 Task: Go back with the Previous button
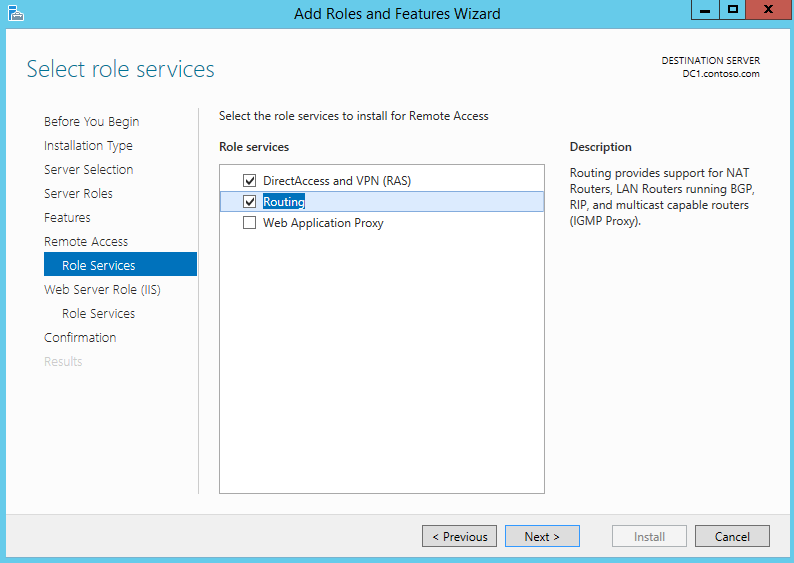pyautogui.click(x=459, y=536)
